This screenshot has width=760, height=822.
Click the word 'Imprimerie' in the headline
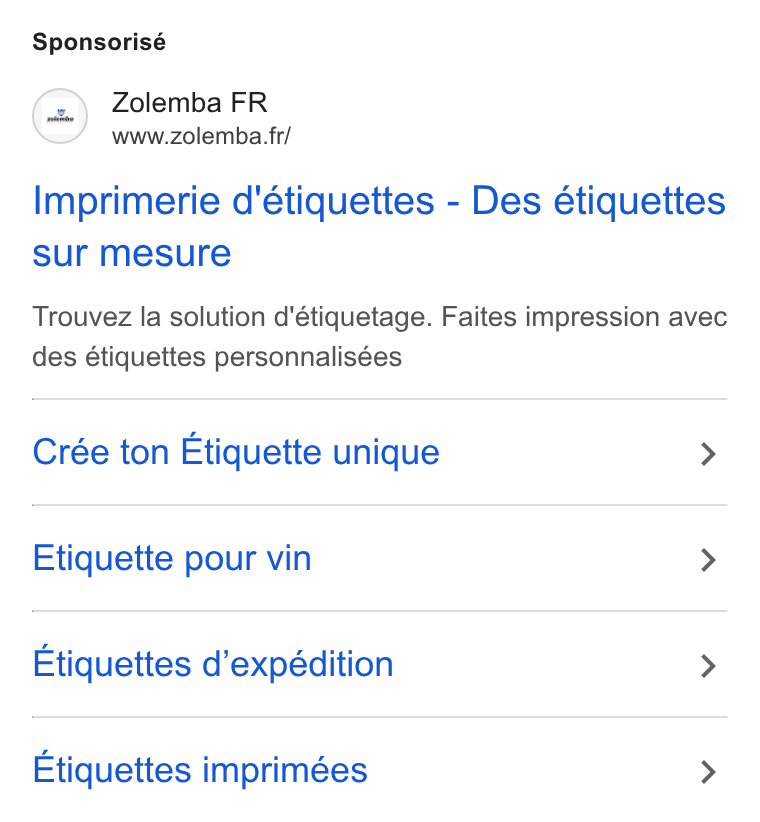[x=126, y=201]
